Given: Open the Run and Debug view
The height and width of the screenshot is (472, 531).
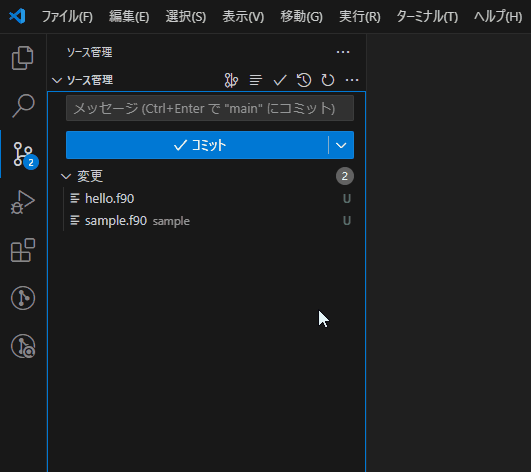Looking at the screenshot, I should click(23, 202).
